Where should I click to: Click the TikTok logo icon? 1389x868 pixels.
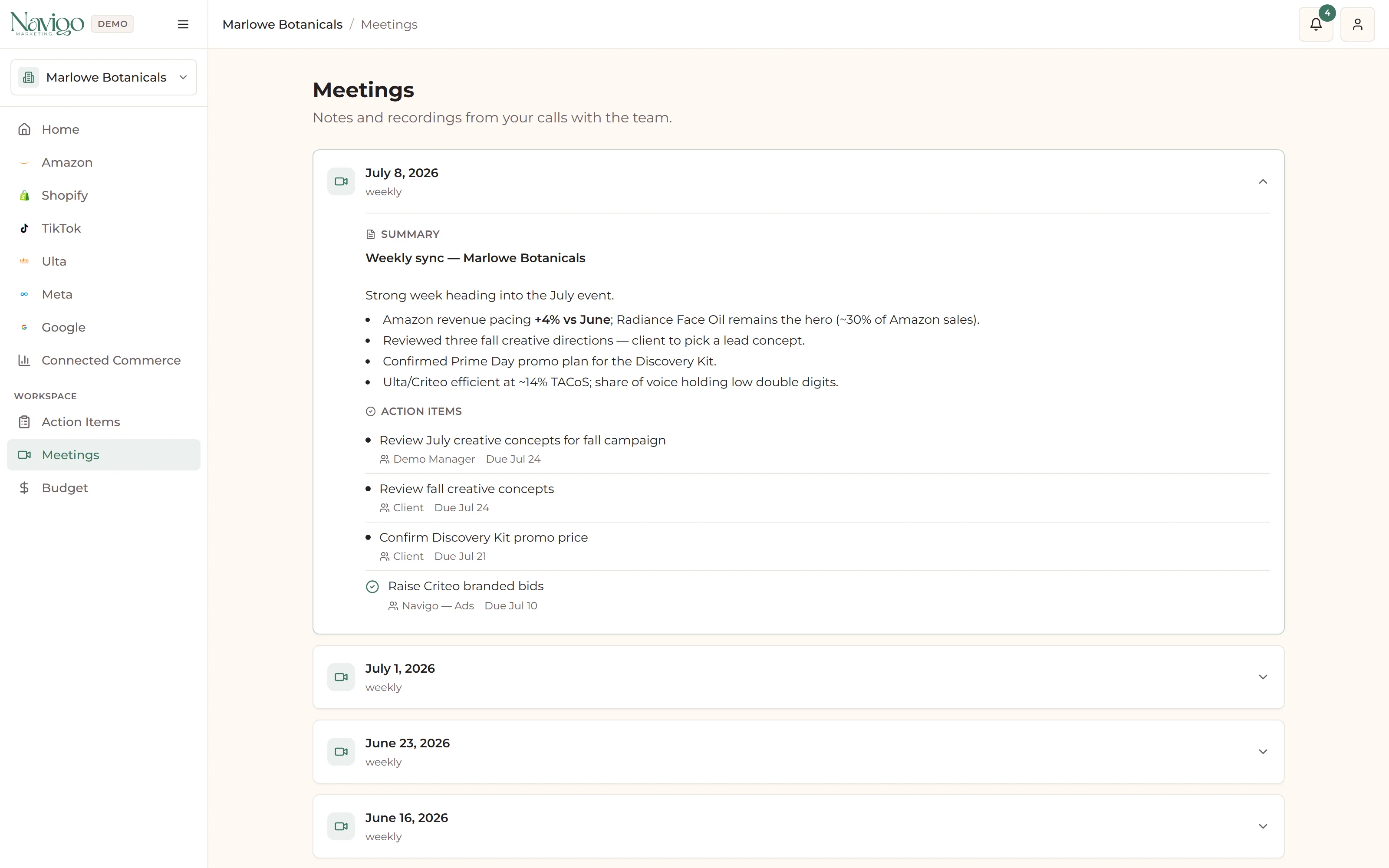point(24,228)
